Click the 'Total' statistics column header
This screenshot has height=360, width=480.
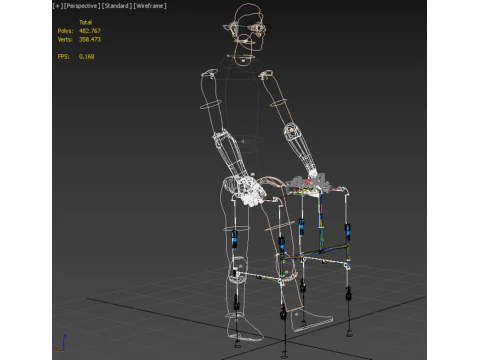(x=85, y=22)
